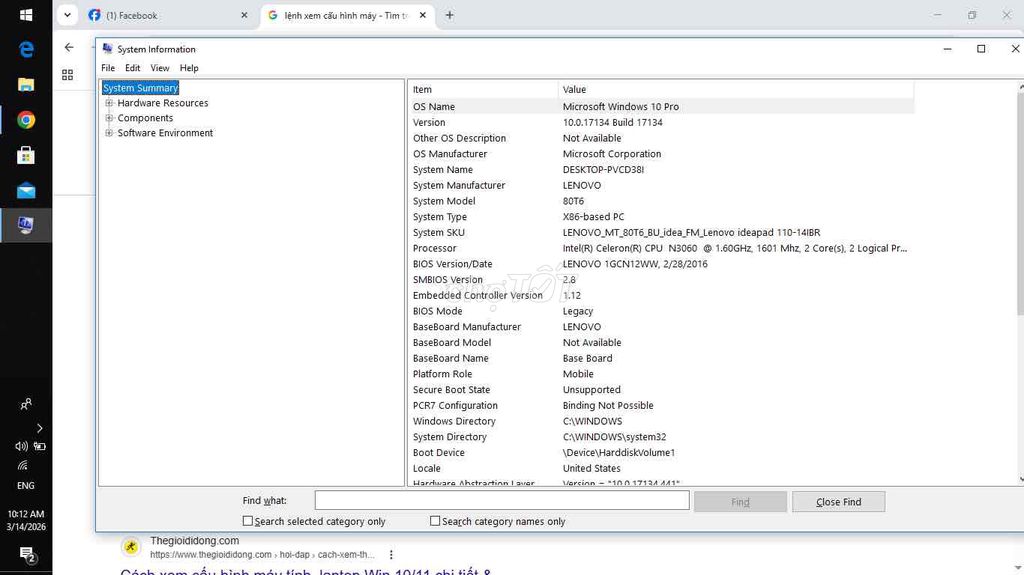Open the Edit menu
Viewport: 1024px width, 575px height.
133,68
